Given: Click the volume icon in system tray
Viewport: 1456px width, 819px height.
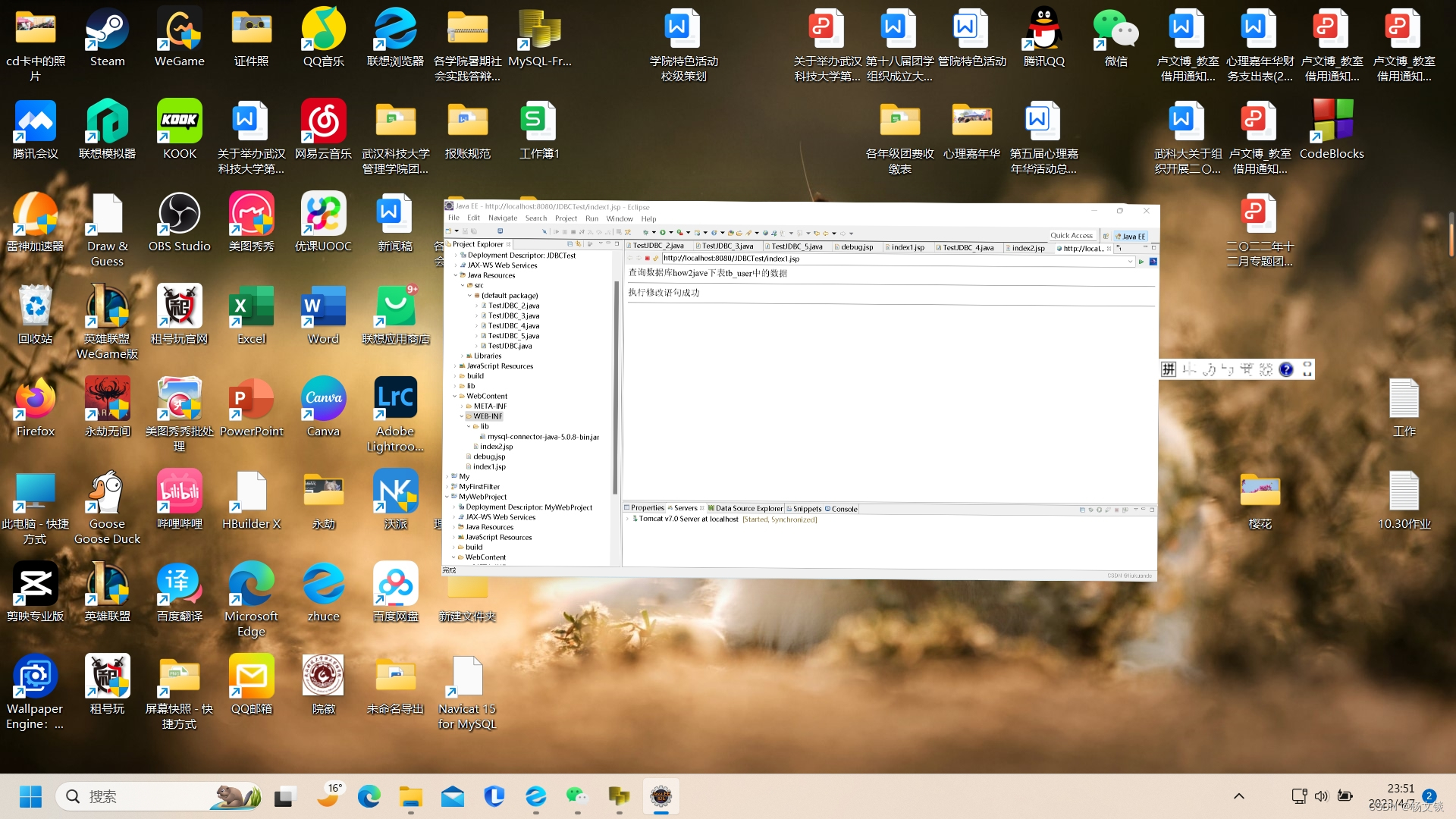Looking at the screenshot, I should 1322,795.
